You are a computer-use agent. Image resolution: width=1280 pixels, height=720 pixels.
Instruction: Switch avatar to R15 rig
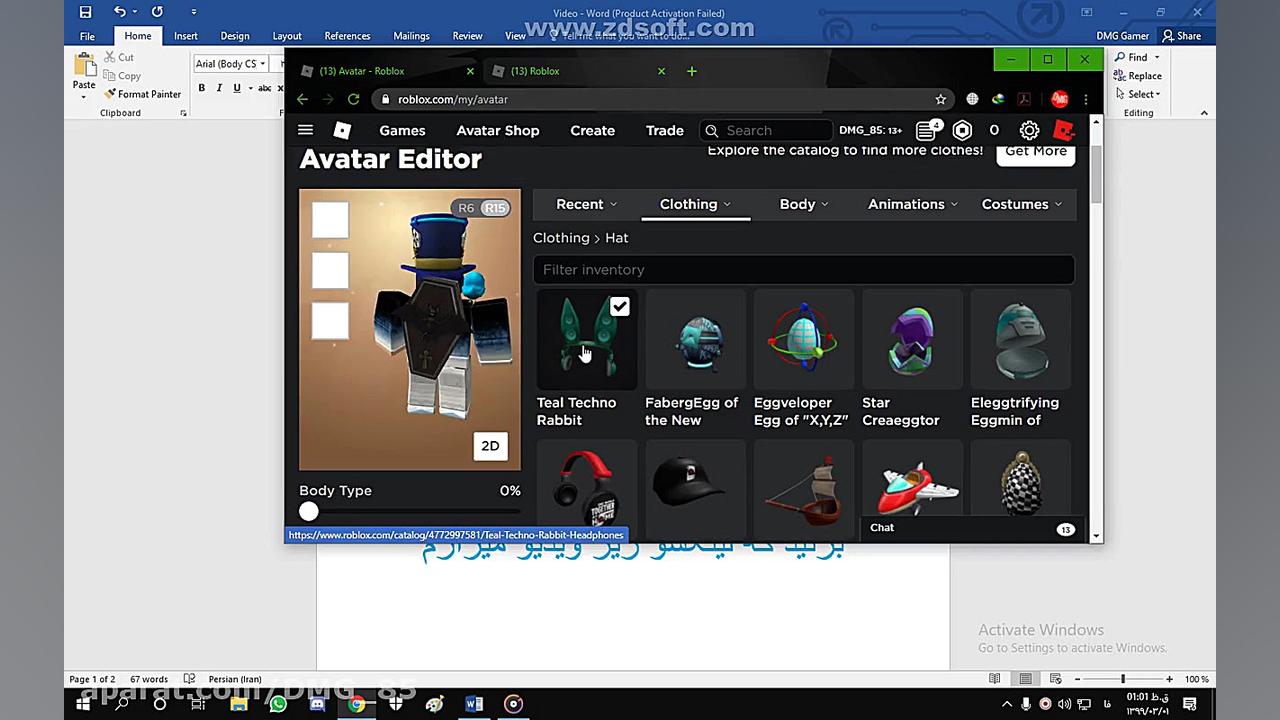coord(495,208)
